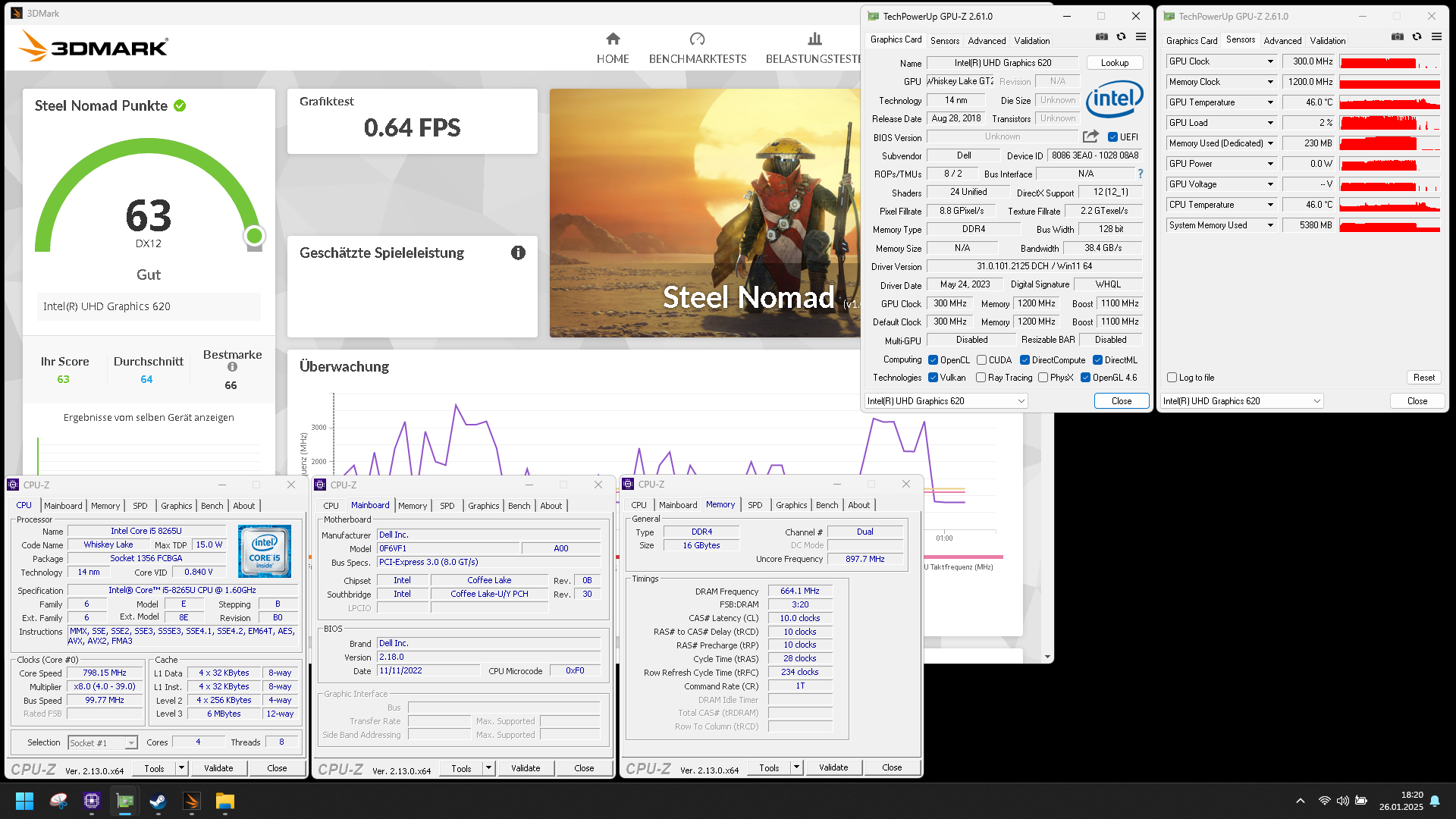Switch to Validation tab in GPU-Z Sensors window
The width and height of the screenshot is (1456, 819).
[1327, 41]
